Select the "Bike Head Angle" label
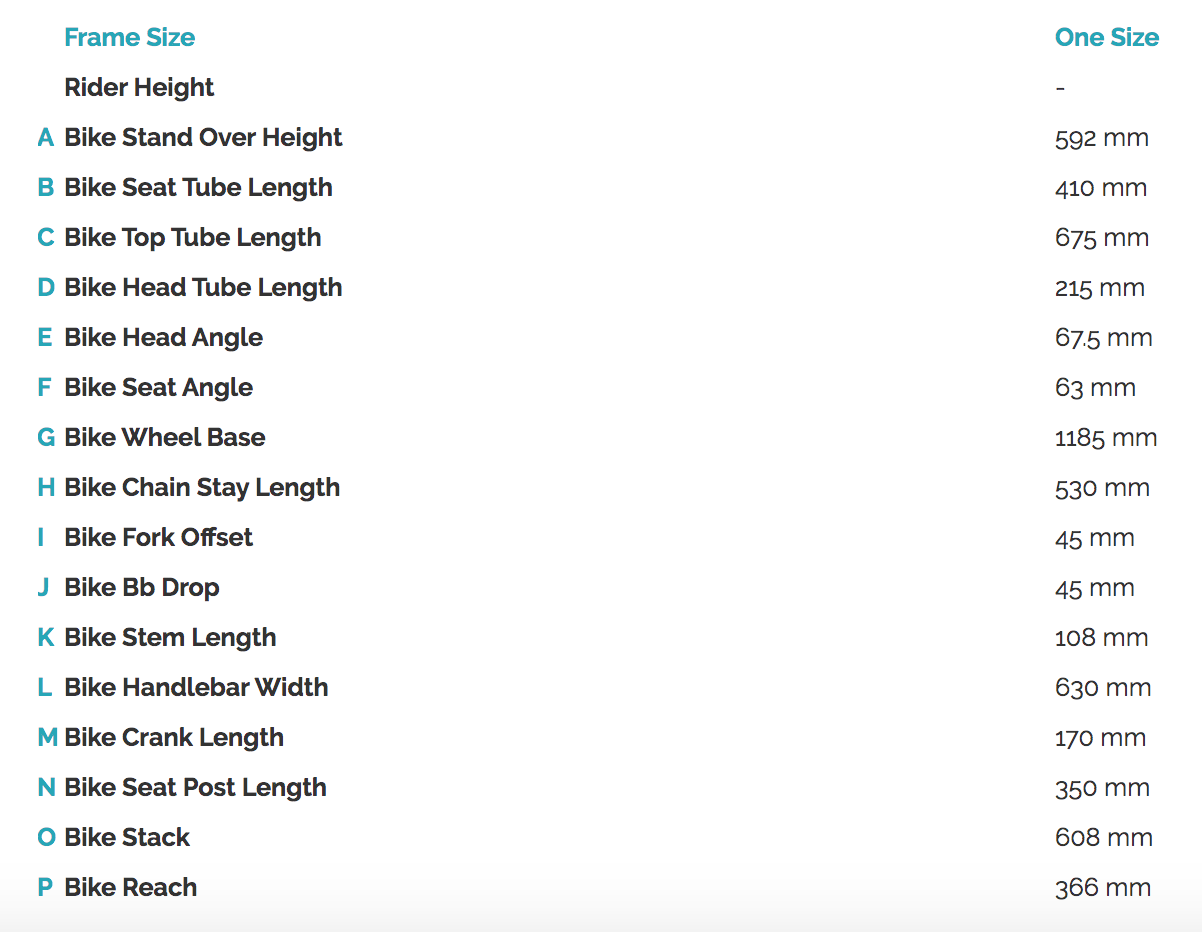The image size is (1202, 932). point(163,338)
